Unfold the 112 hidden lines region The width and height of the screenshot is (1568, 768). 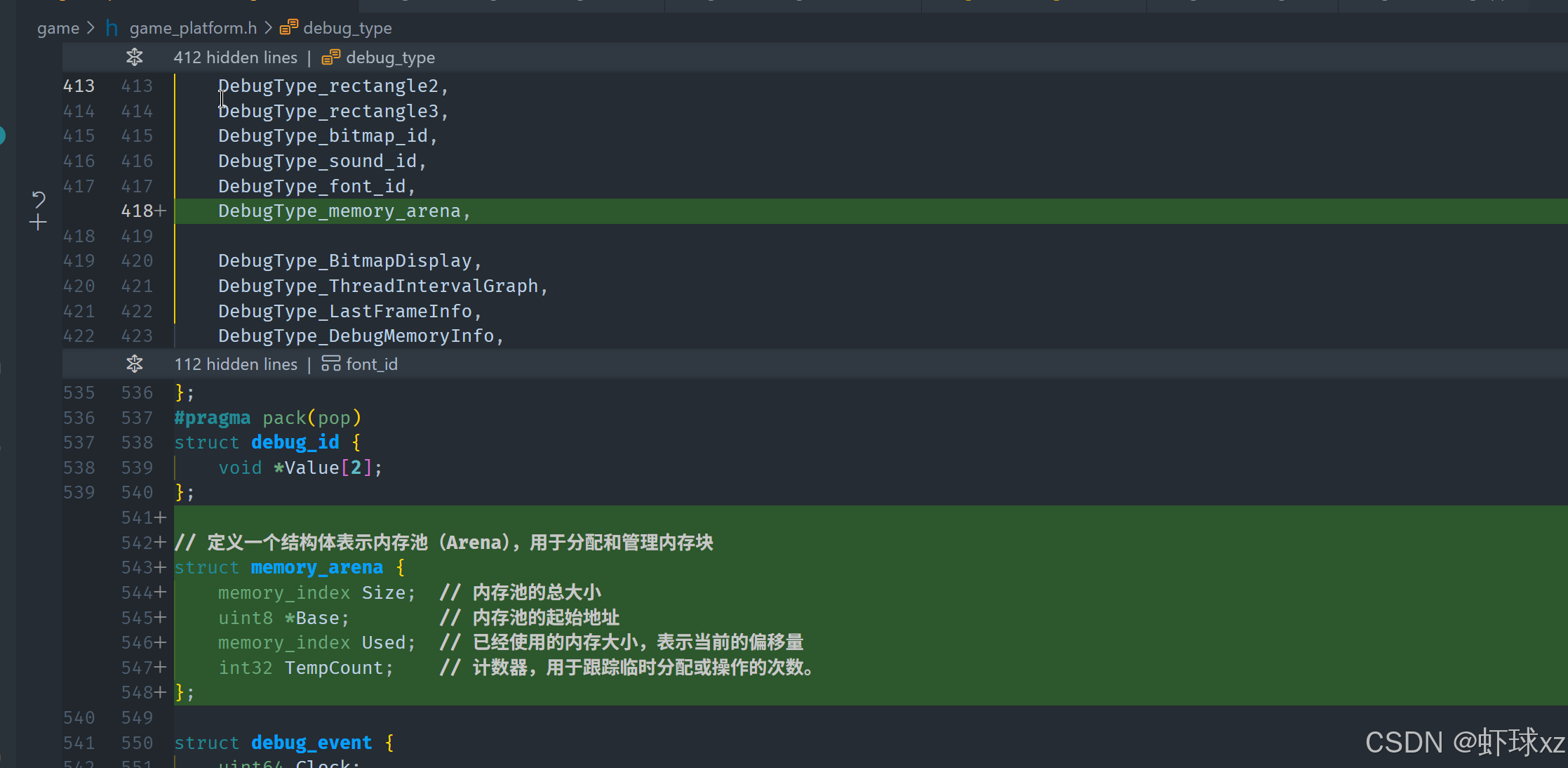[x=134, y=364]
